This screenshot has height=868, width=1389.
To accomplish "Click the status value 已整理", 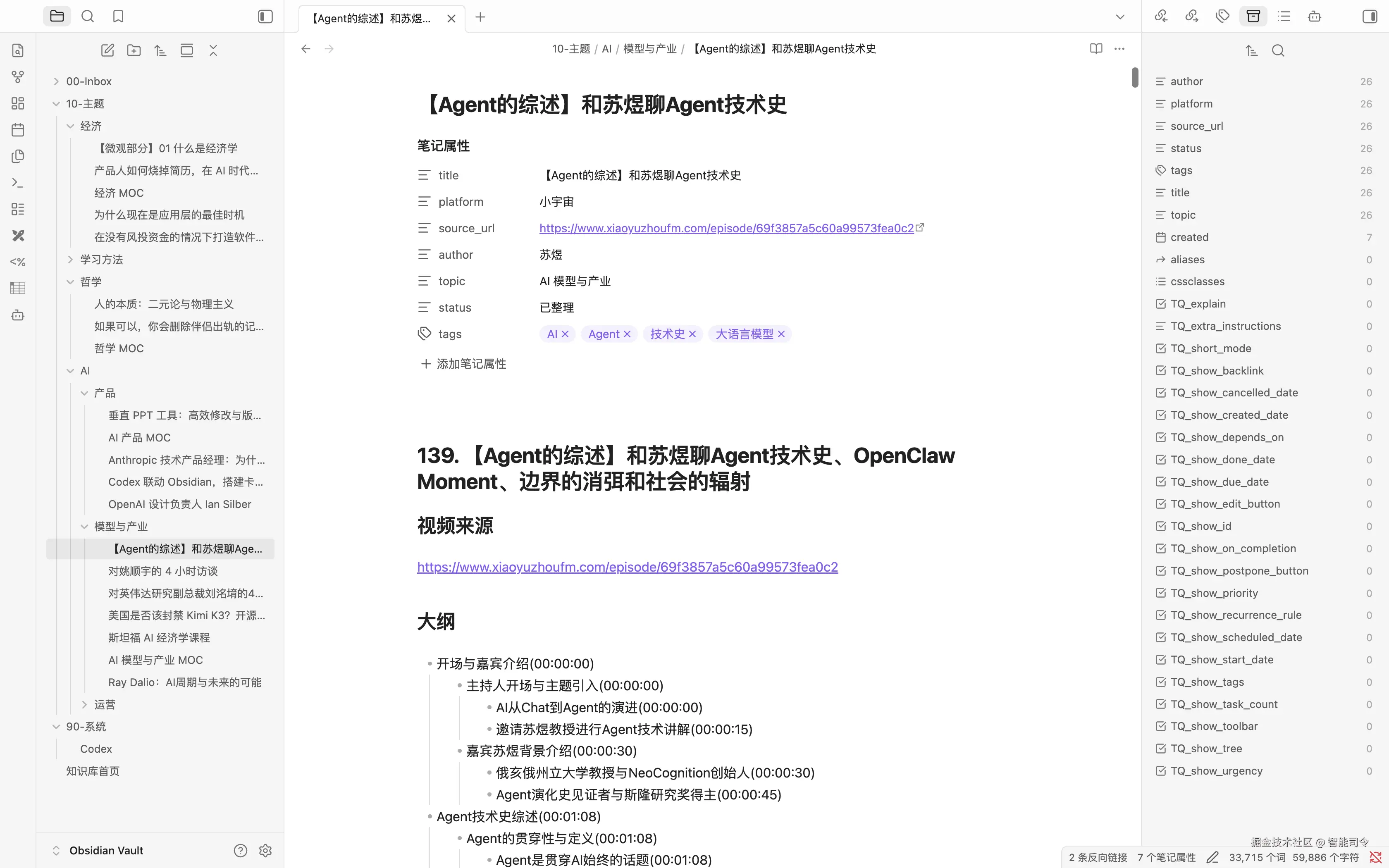I will point(557,308).
